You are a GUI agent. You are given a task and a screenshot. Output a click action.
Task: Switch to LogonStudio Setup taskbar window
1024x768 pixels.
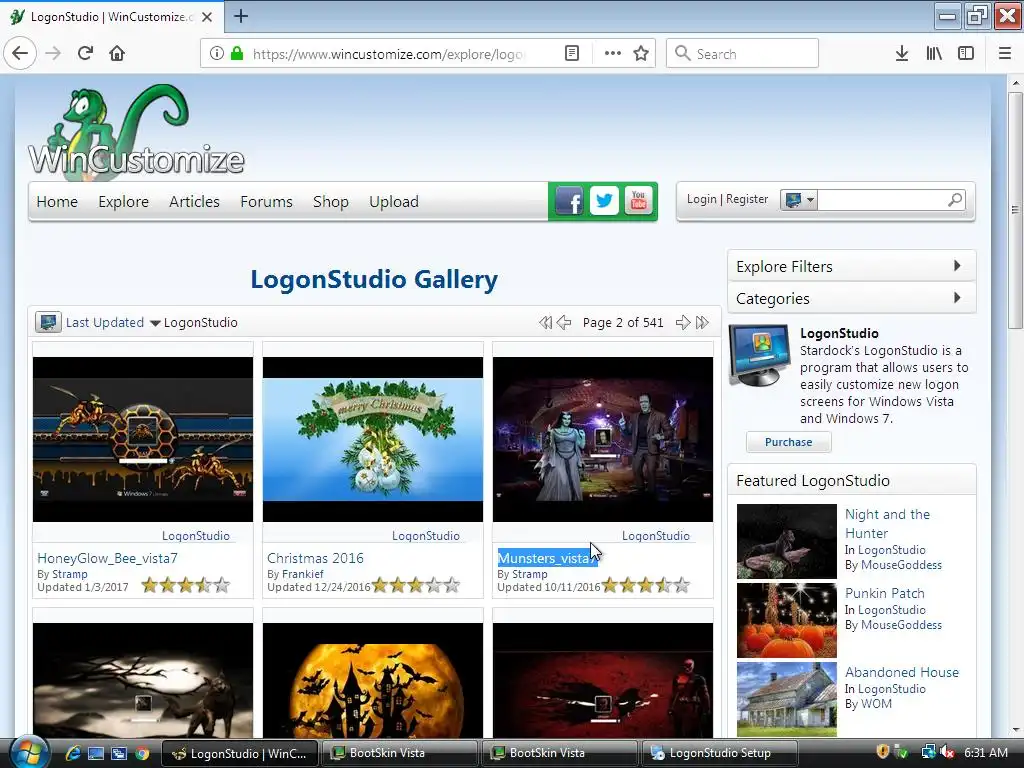[x=720, y=753]
